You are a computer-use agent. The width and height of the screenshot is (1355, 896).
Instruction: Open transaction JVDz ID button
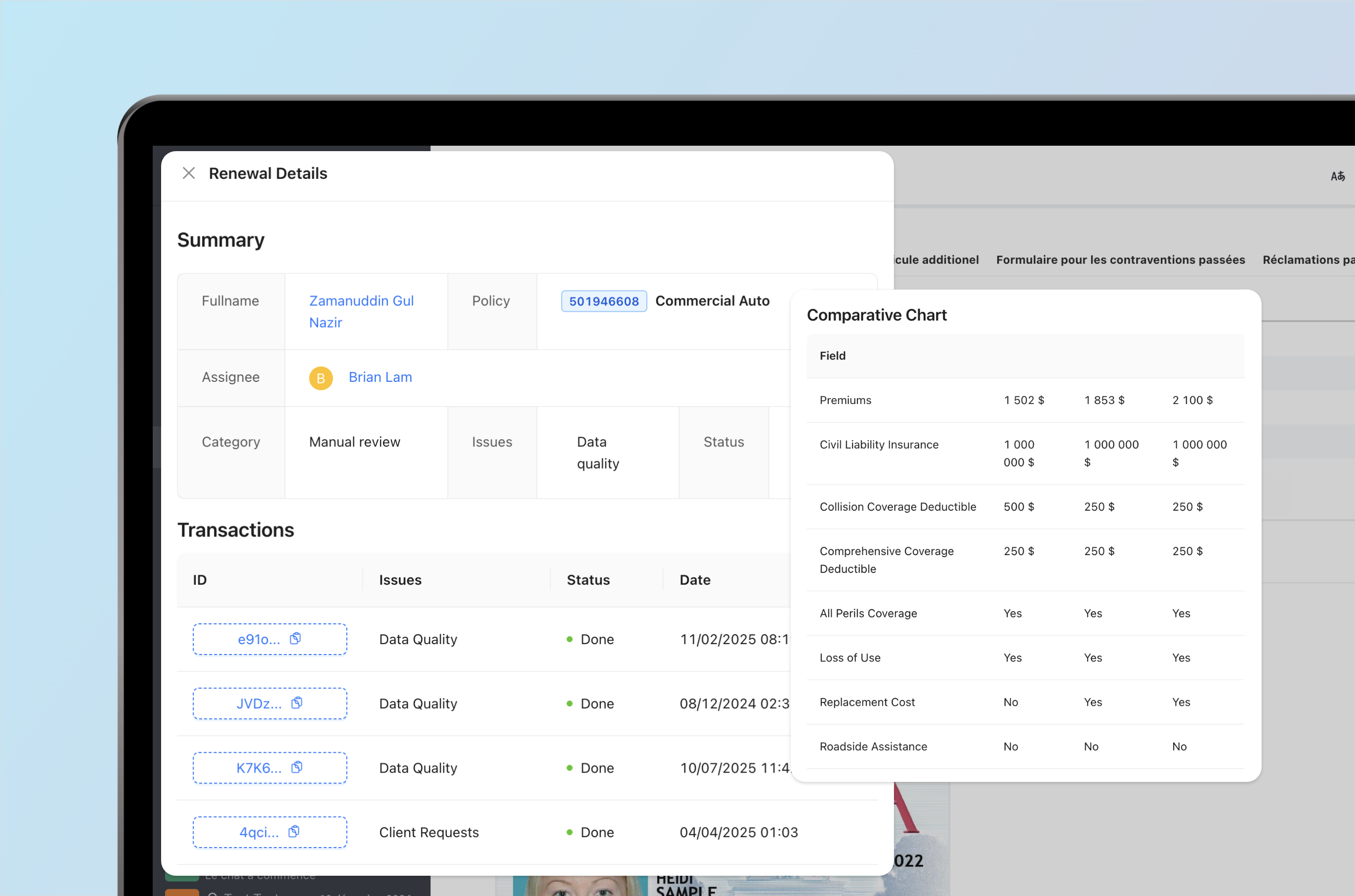point(258,703)
